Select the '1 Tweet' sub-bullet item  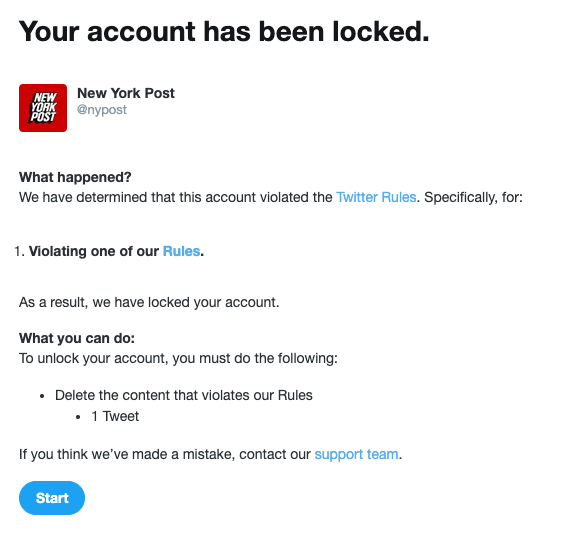[x=115, y=416]
